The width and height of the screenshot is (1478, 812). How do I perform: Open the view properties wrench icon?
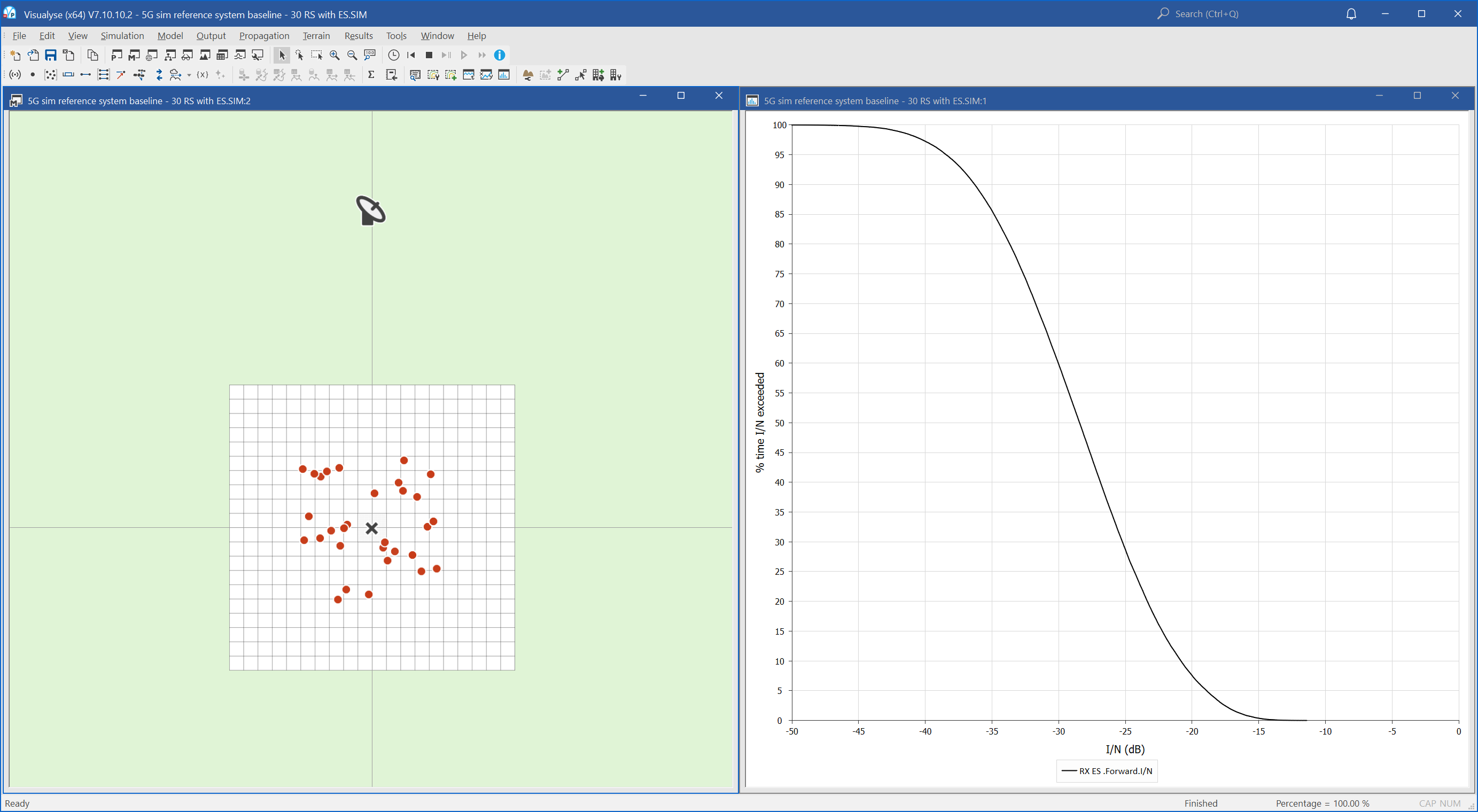258,55
